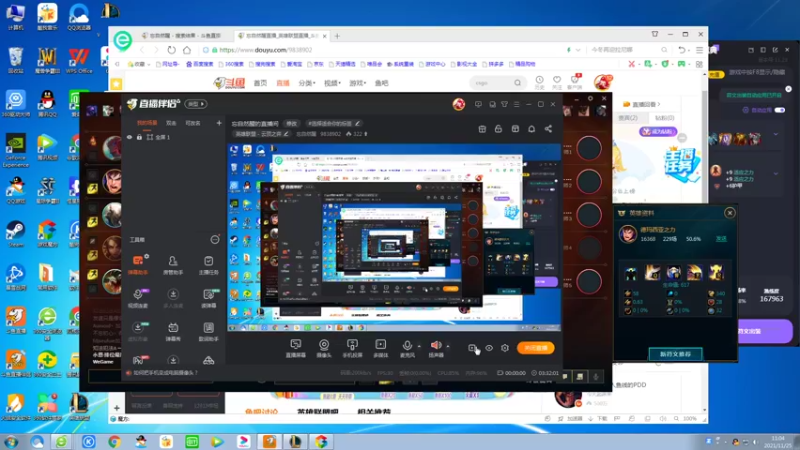Click teal button at bottom of hero popup
The height and width of the screenshot is (450, 800).
tap(675, 354)
